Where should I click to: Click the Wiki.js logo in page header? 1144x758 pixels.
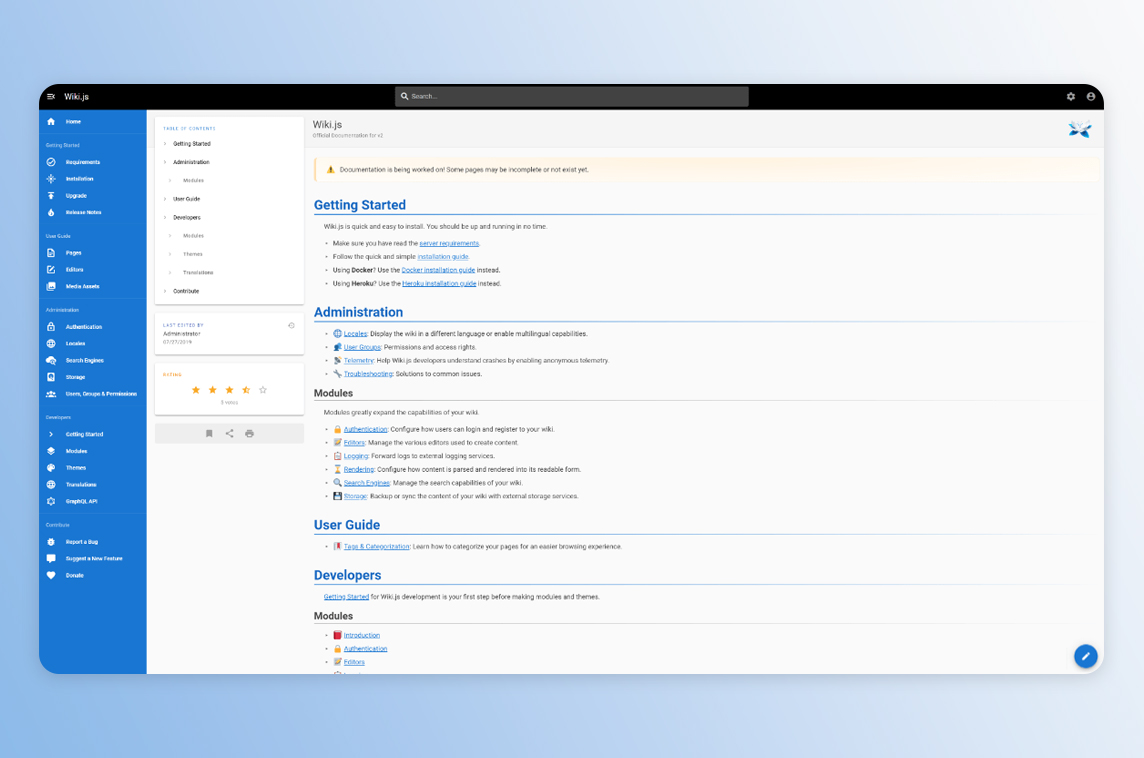click(x=1079, y=129)
